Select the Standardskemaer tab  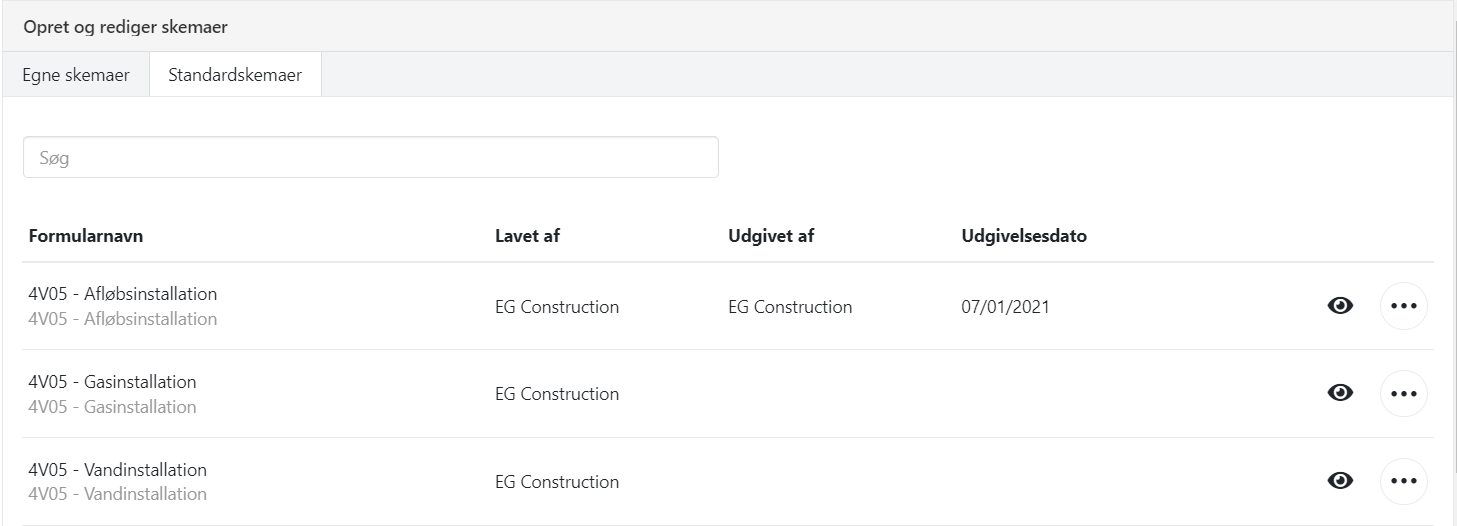point(235,75)
